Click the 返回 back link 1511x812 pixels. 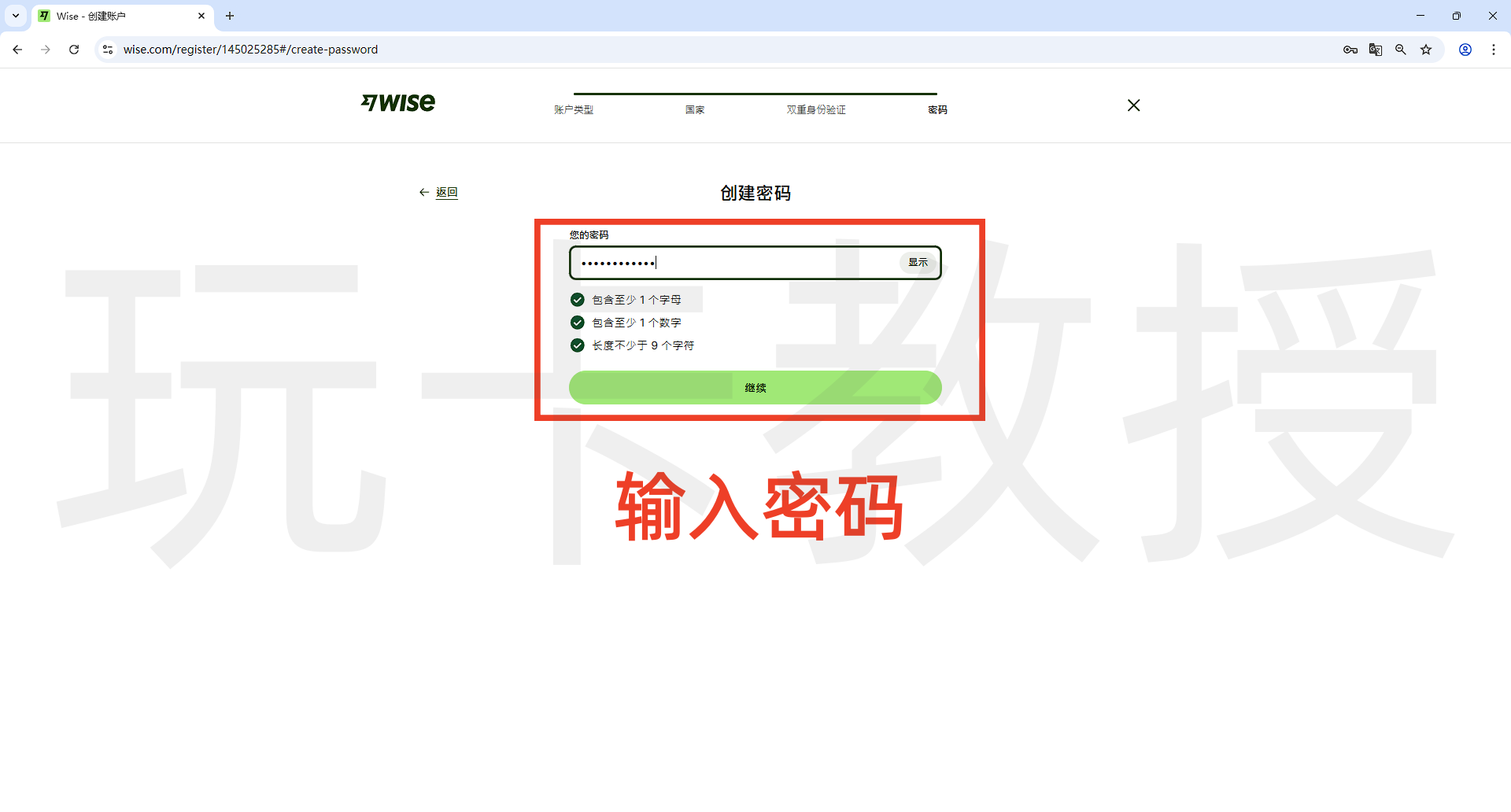[446, 193]
